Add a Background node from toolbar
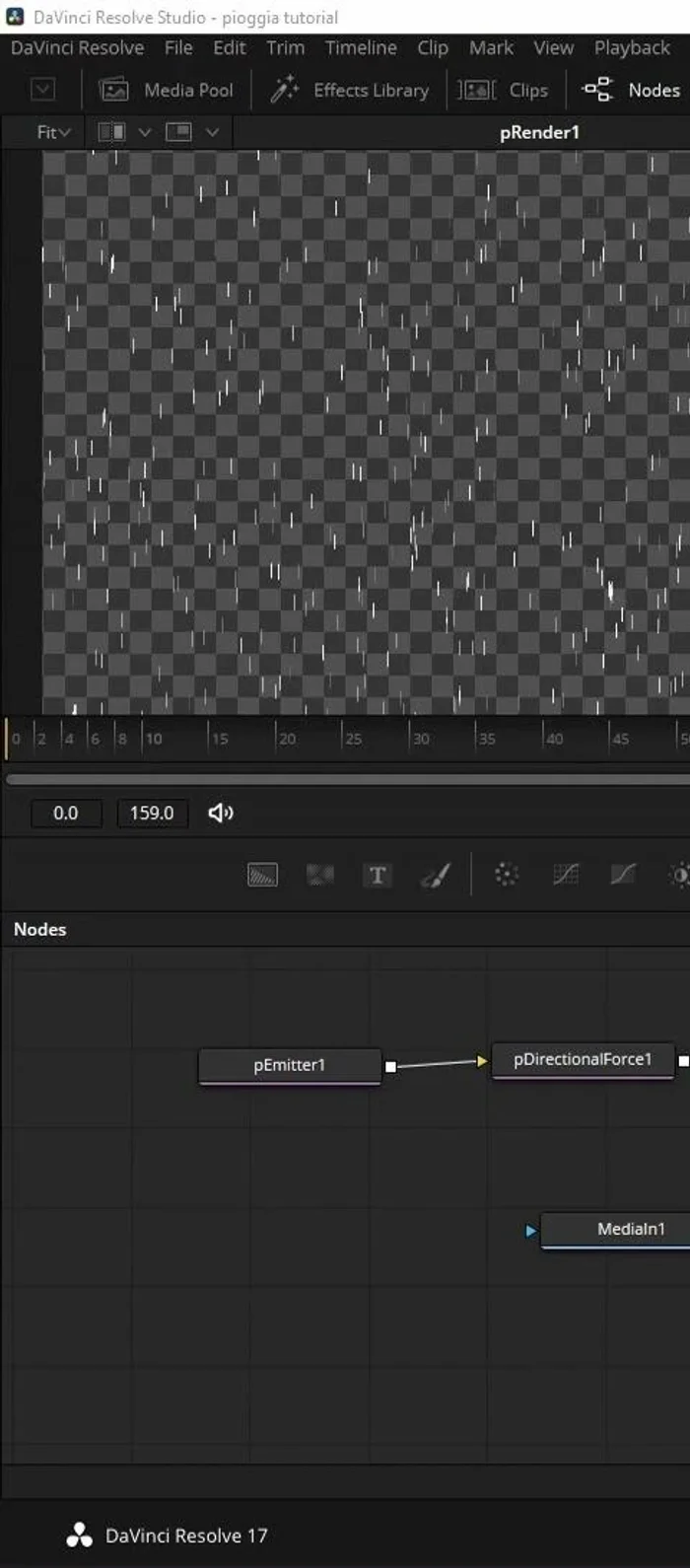 click(262, 875)
